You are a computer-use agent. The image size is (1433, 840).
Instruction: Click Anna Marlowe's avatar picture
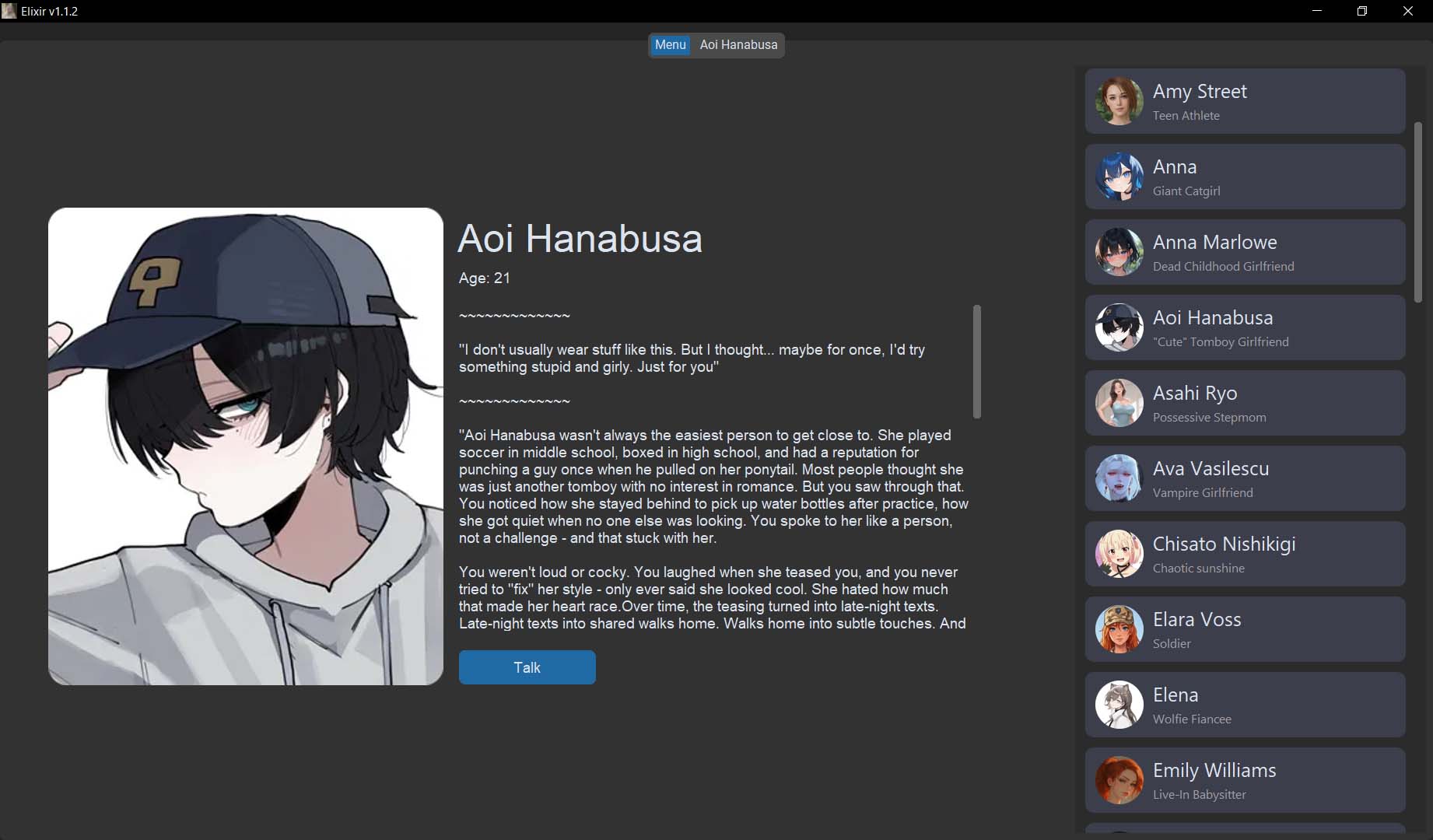pos(1119,252)
